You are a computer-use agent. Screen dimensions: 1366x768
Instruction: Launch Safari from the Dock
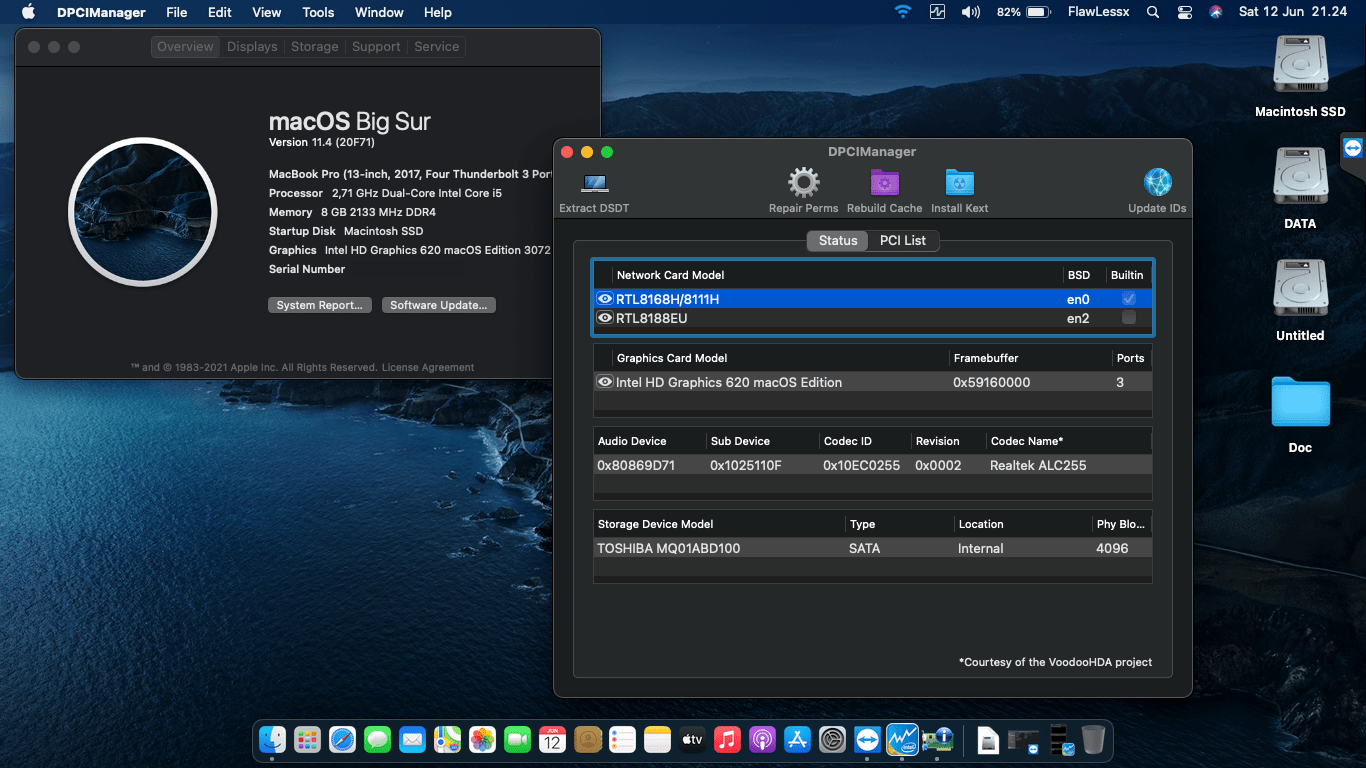[342, 740]
